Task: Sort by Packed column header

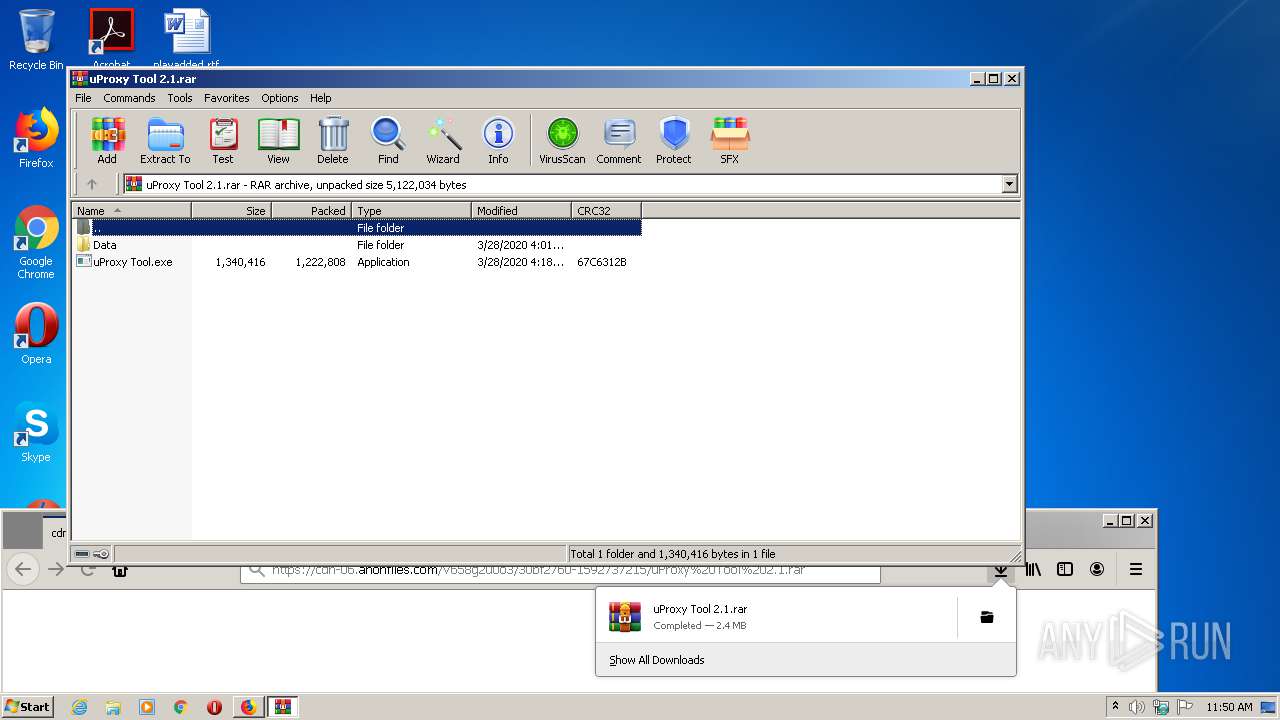Action: [x=311, y=210]
